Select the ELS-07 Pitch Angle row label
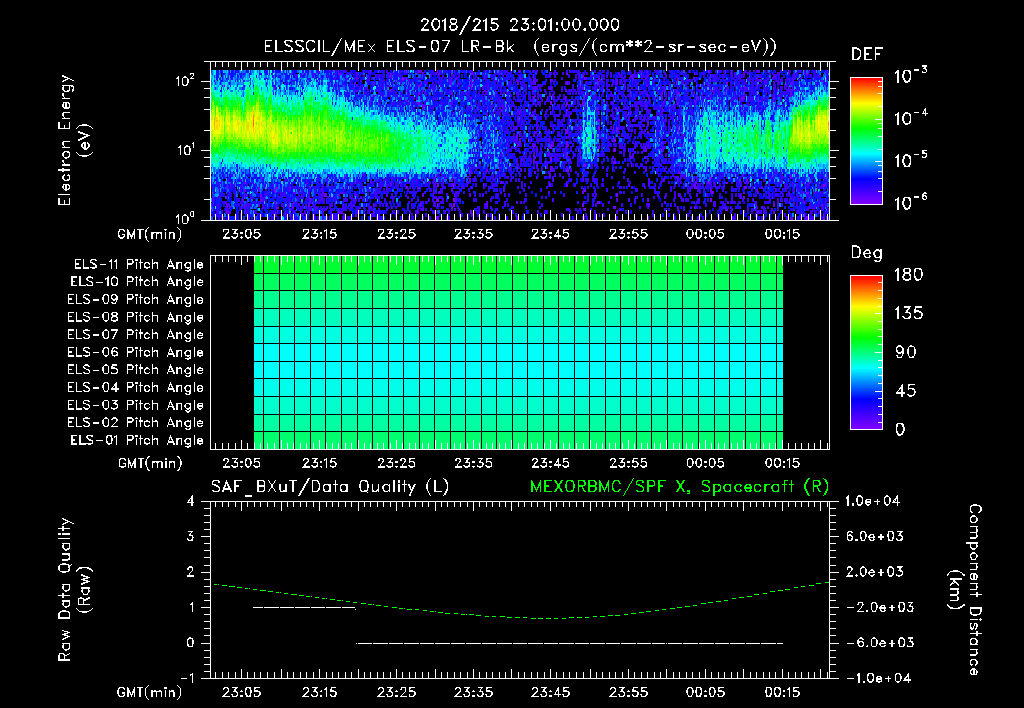Image resolution: width=1024 pixels, height=708 pixels. (136, 334)
